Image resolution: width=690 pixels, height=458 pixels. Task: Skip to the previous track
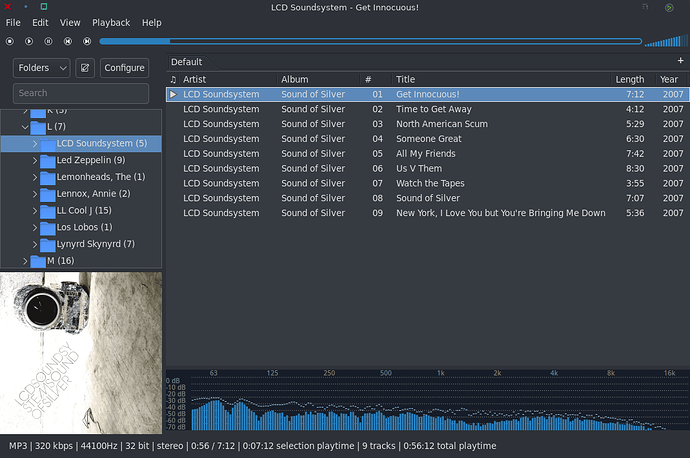click(68, 41)
